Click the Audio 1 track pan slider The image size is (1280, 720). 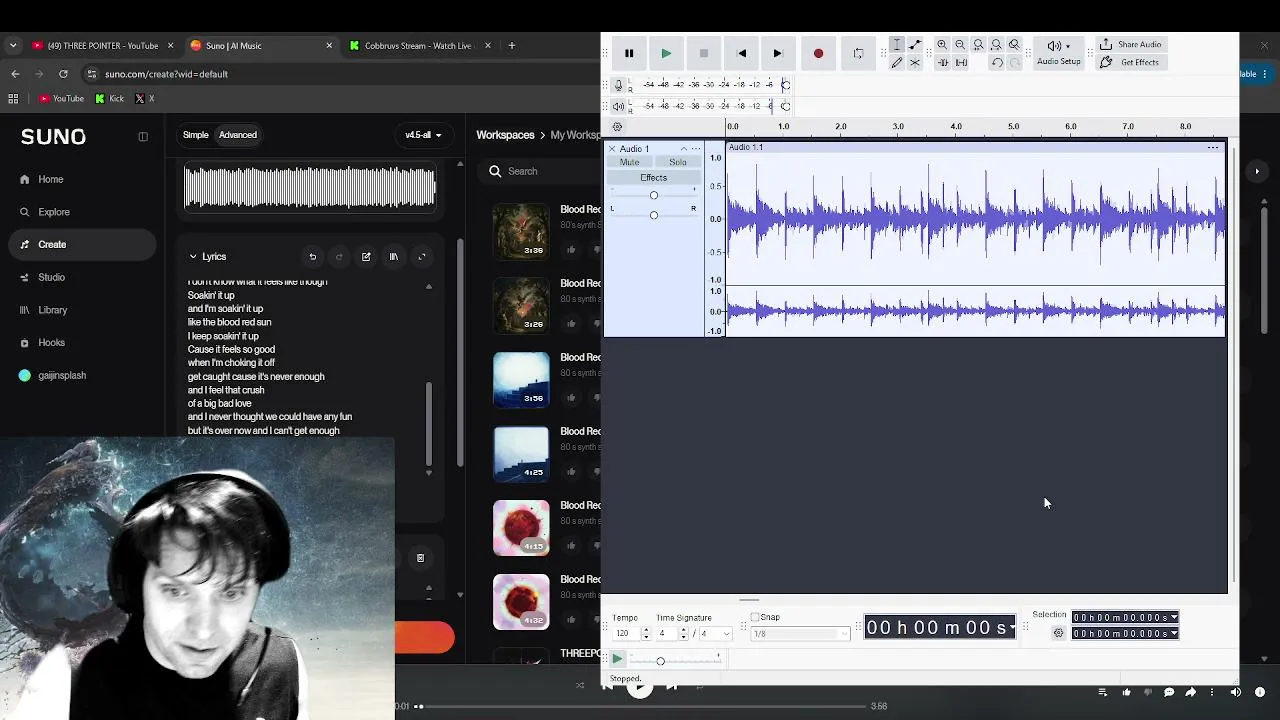[x=654, y=215]
